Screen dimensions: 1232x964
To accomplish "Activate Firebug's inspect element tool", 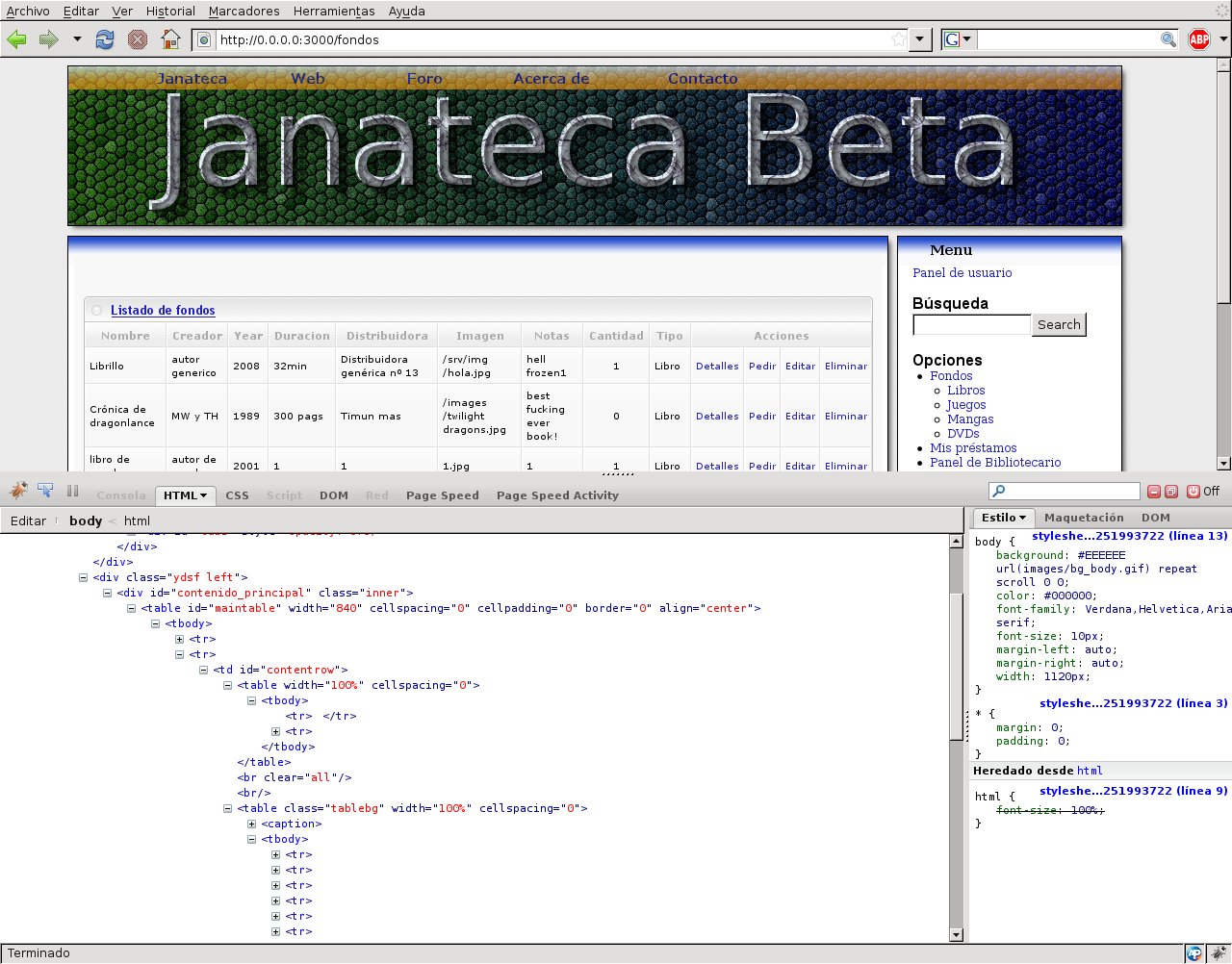I will point(45,491).
